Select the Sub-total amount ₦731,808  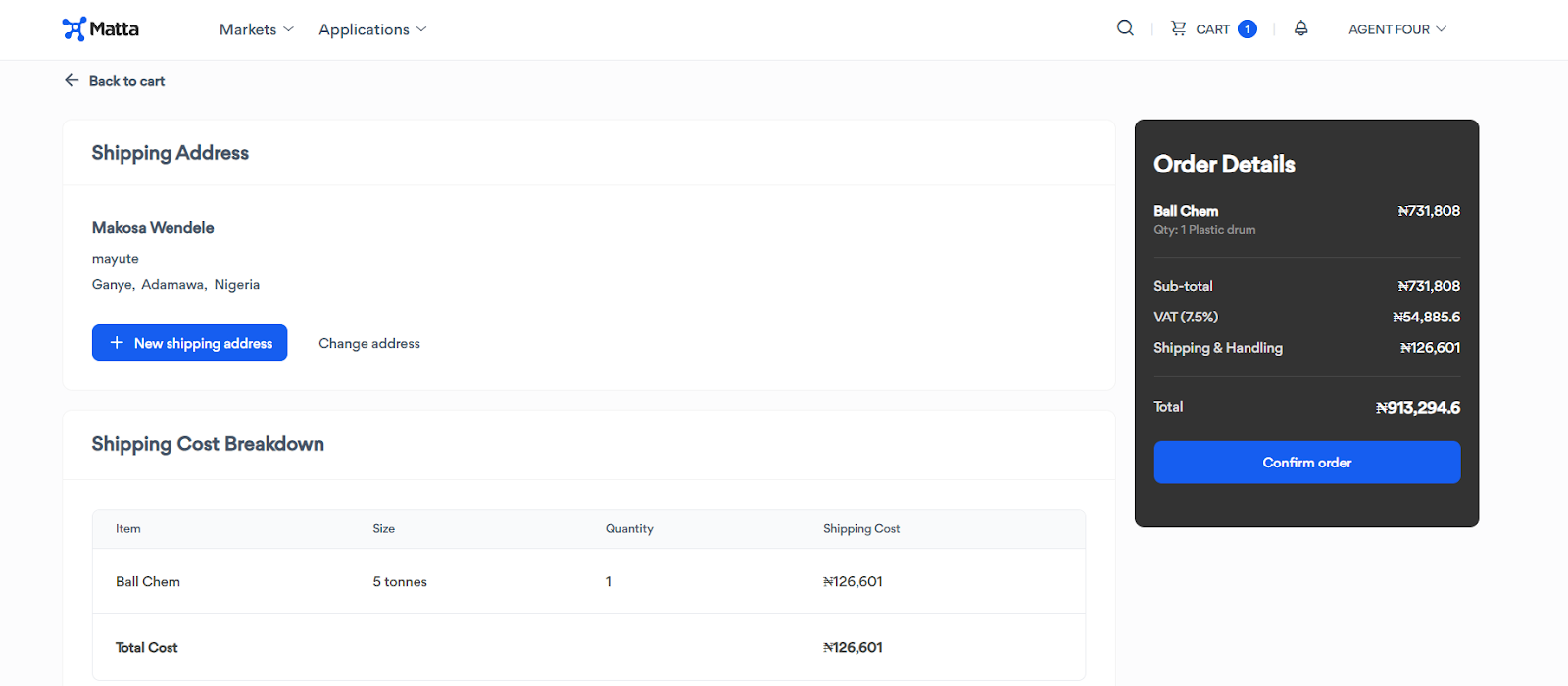pyautogui.click(x=1429, y=286)
